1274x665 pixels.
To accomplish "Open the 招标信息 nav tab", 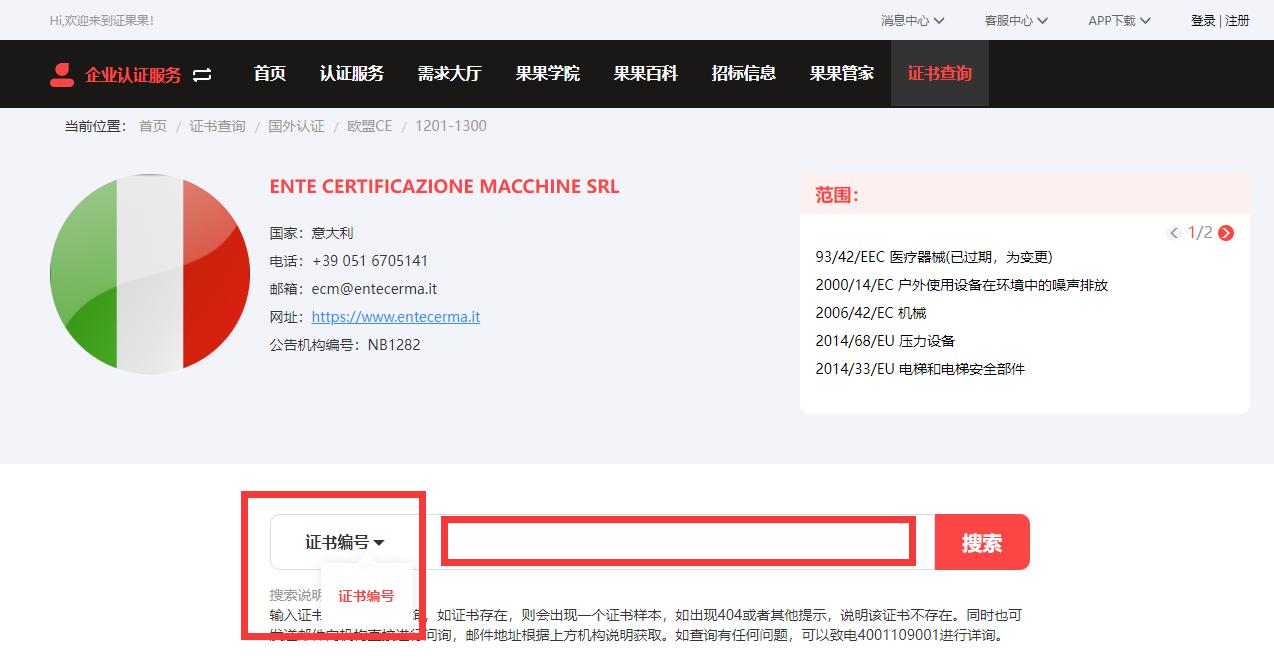I will tap(744, 74).
